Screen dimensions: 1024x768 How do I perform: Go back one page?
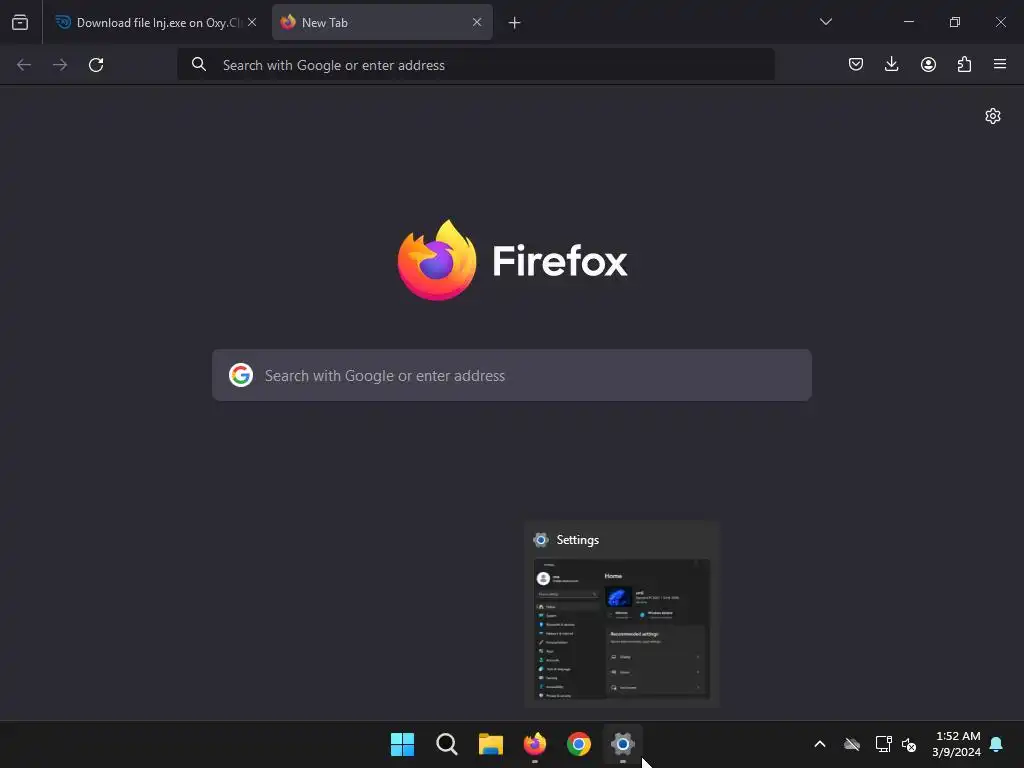coord(24,65)
